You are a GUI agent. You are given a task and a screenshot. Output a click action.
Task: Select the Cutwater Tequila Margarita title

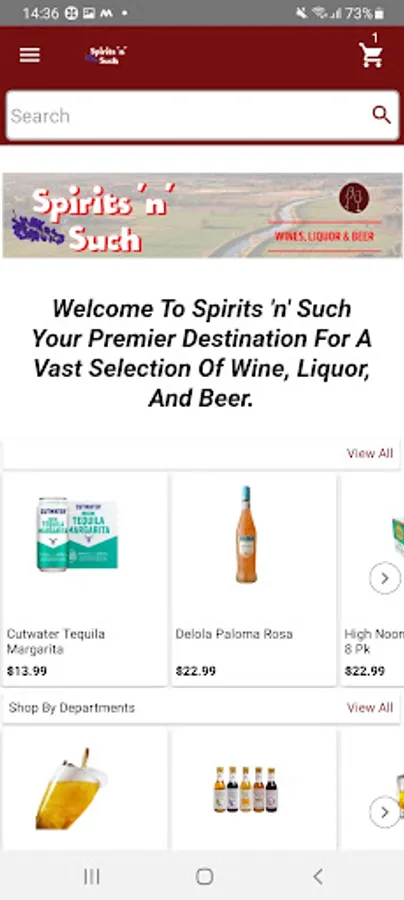pyautogui.click(x=56, y=642)
